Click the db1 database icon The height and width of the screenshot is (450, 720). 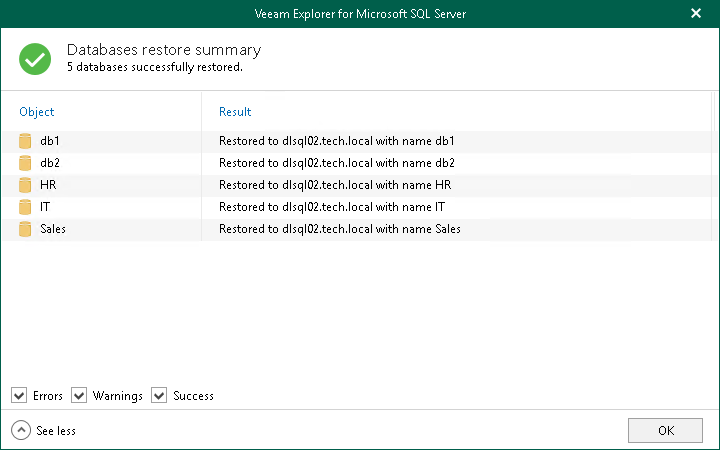26,141
